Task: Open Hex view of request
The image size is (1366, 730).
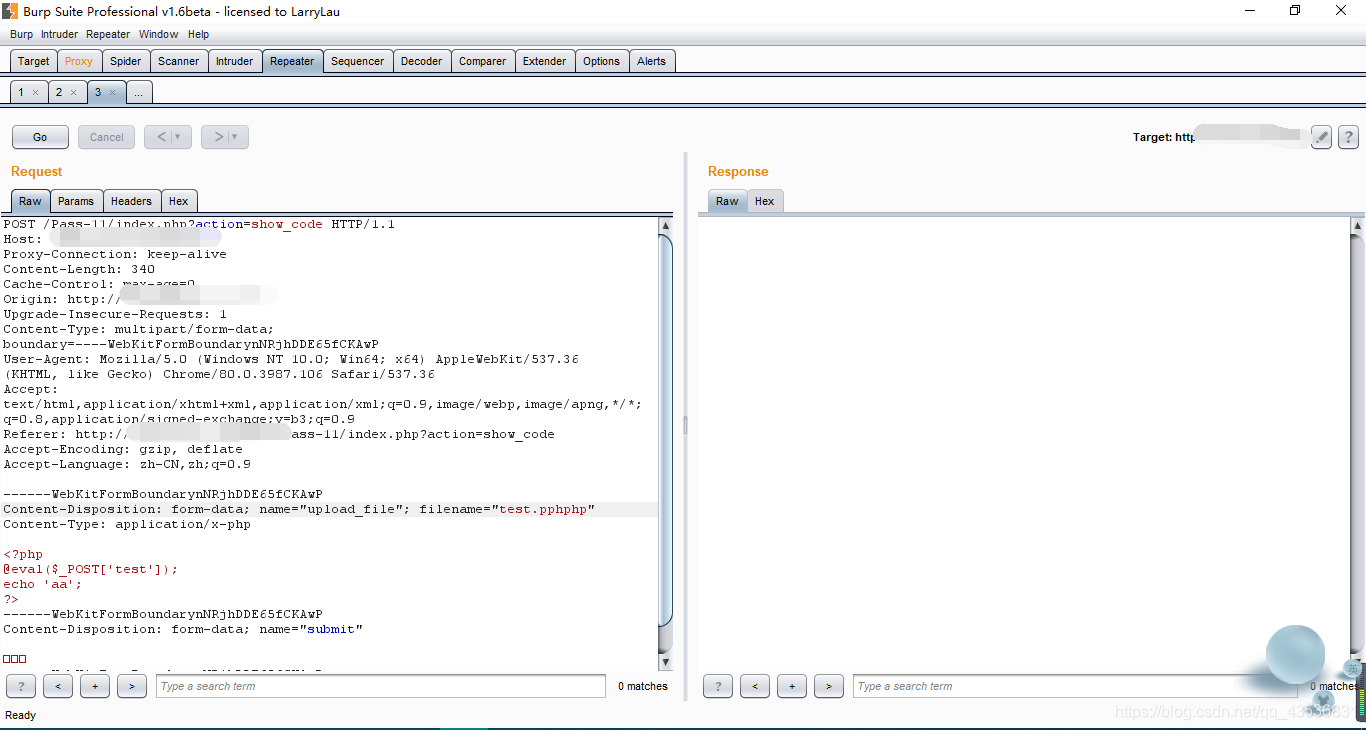Action: click(x=179, y=201)
